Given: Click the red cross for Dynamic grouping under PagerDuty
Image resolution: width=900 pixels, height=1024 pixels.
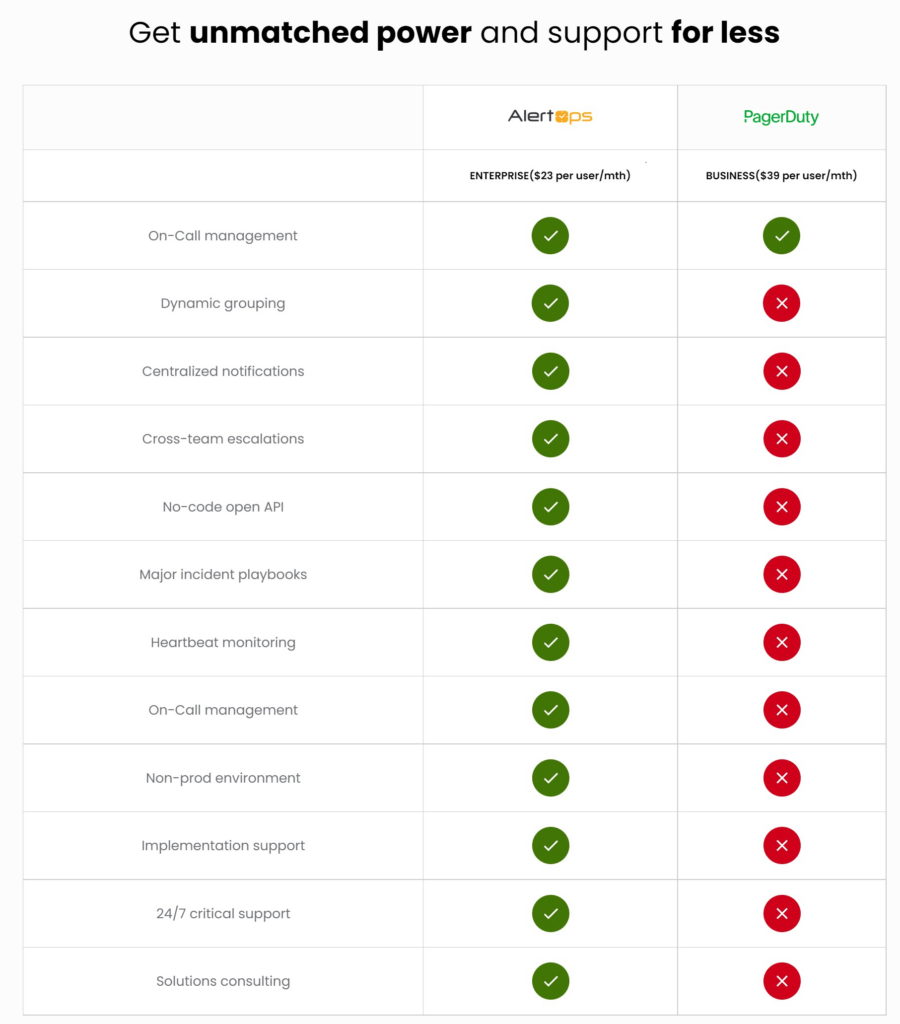Looking at the screenshot, I should (781, 303).
